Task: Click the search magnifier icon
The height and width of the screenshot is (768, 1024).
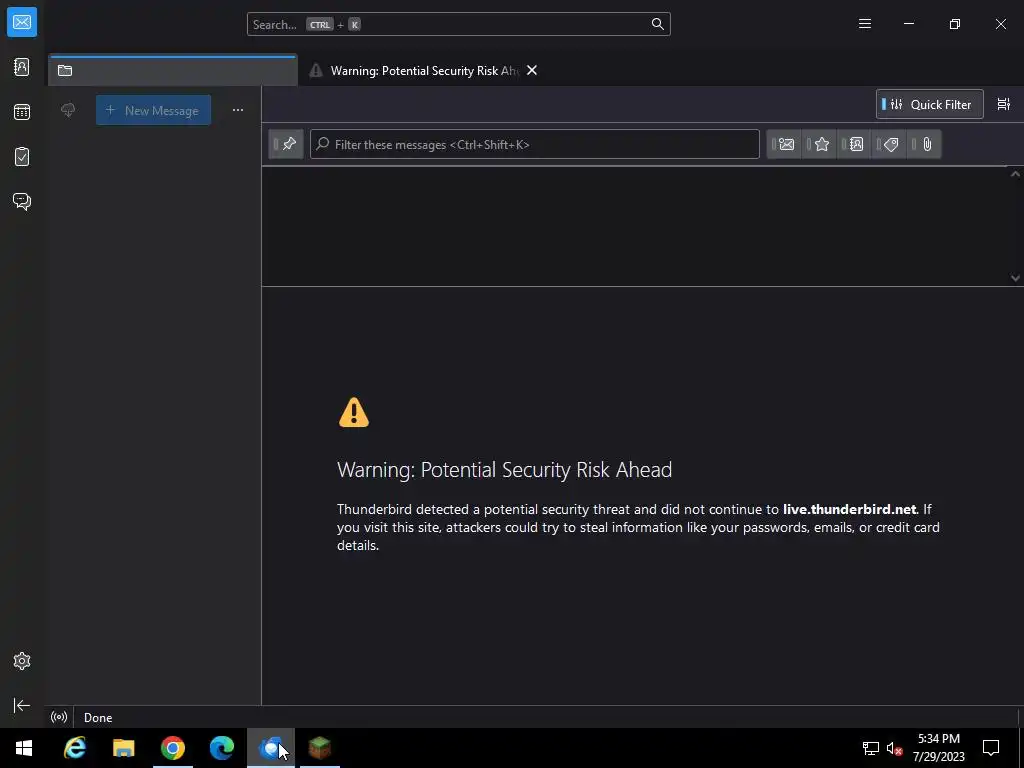Action: (x=658, y=24)
